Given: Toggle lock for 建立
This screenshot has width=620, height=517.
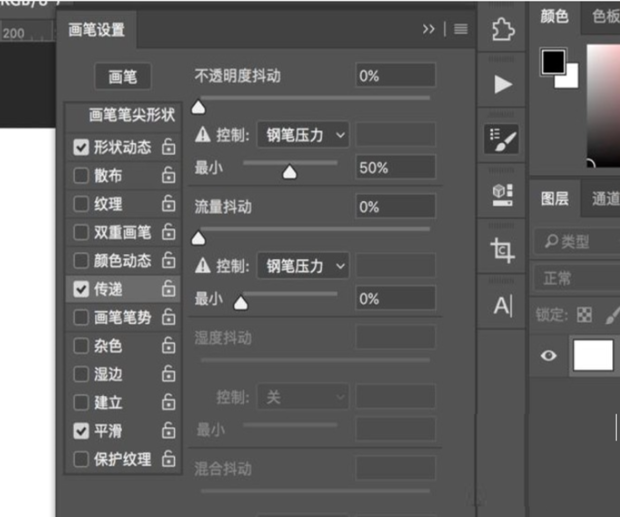Looking at the screenshot, I should pyautogui.click(x=168, y=402).
